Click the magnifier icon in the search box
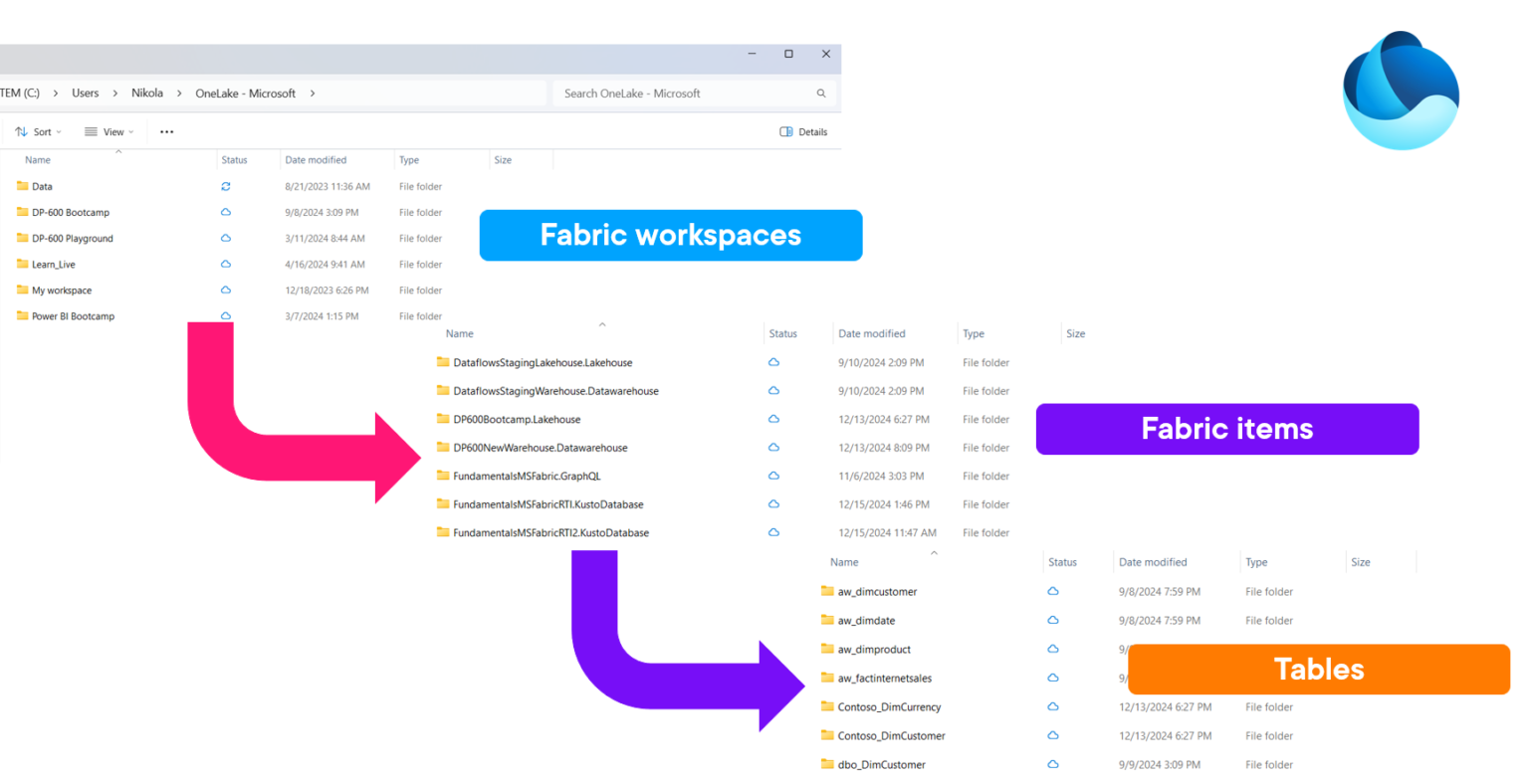The image size is (1529, 784). pyautogui.click(x=820, y=93)
